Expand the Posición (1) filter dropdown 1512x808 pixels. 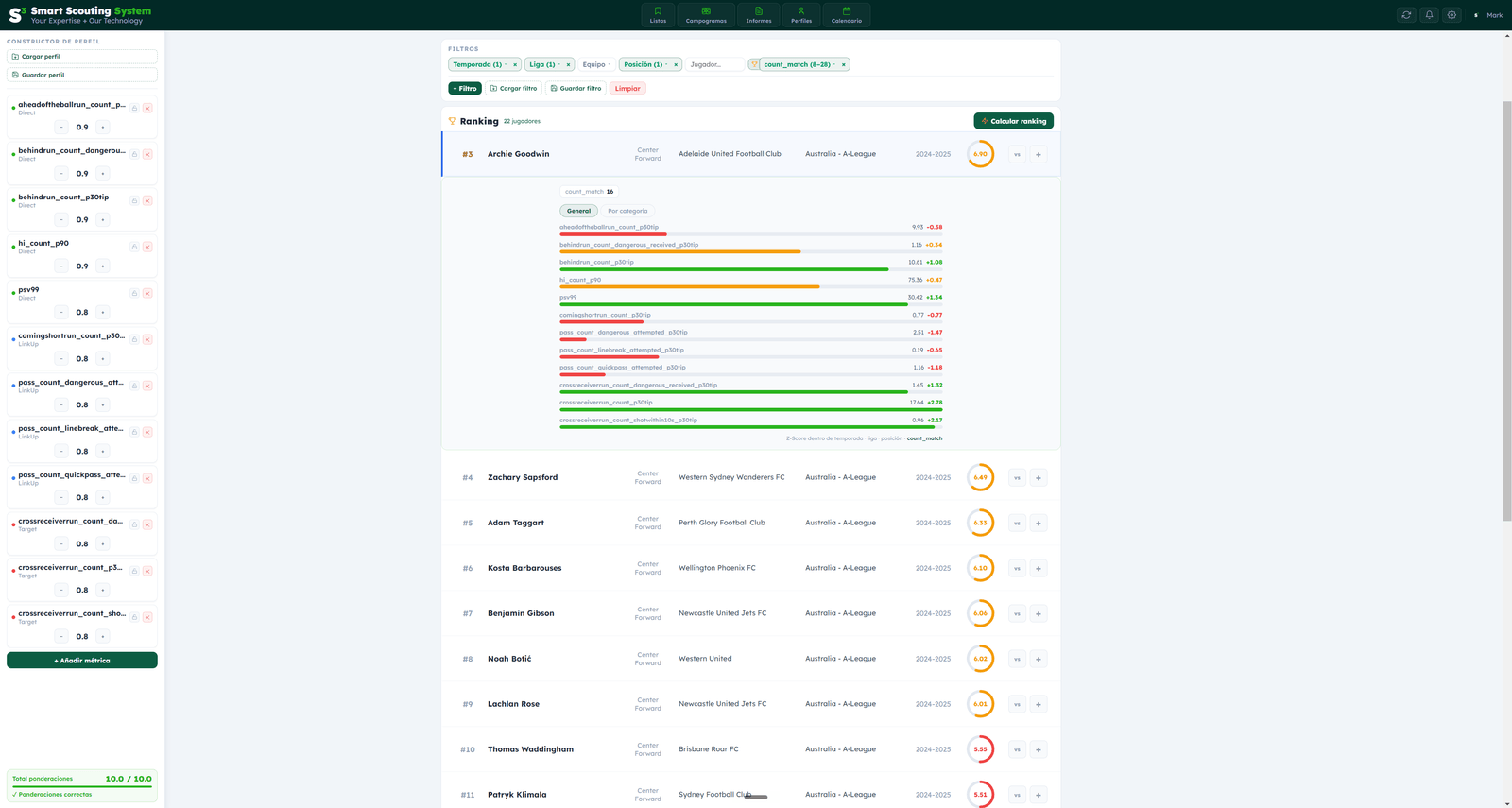pyautogui.click(x=645, y=64)
